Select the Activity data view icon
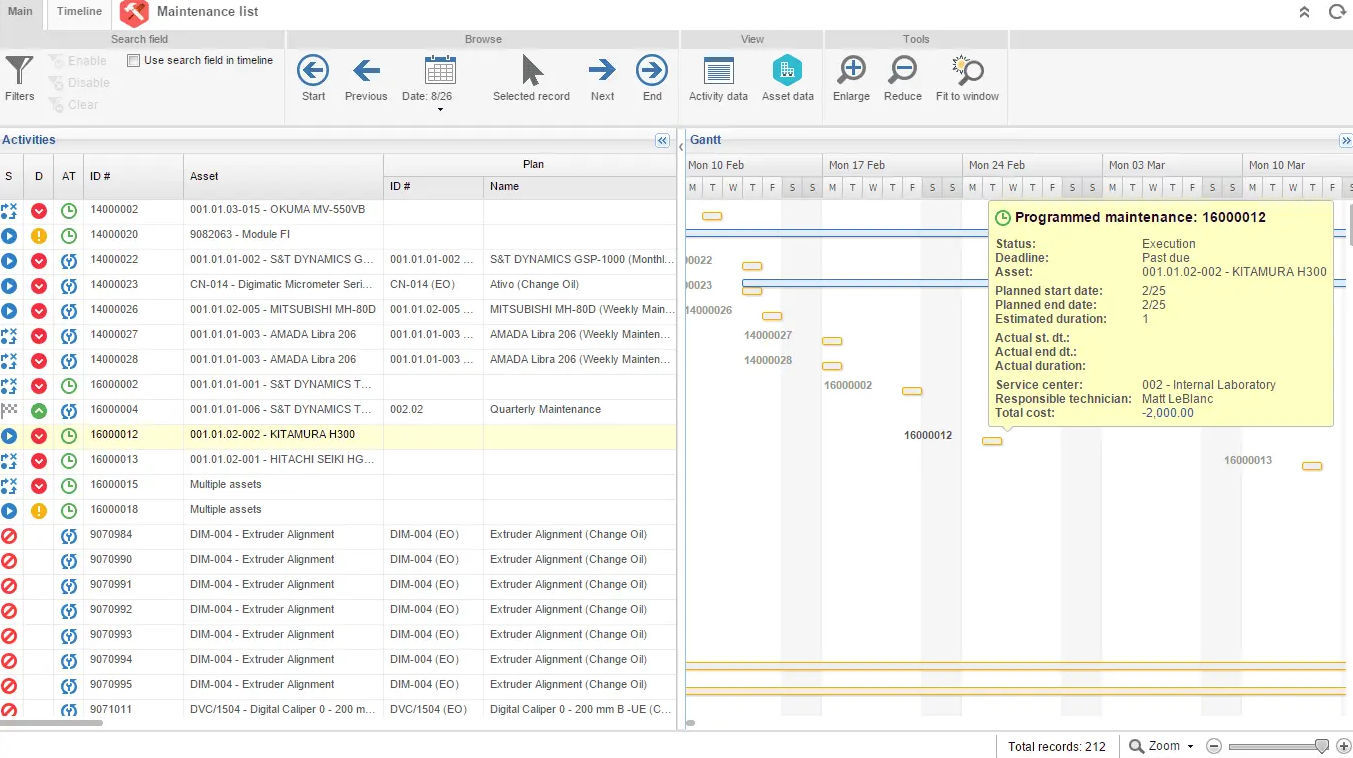Image resolution: width=1353 pixels, height=758 pixels. [717, 78]
